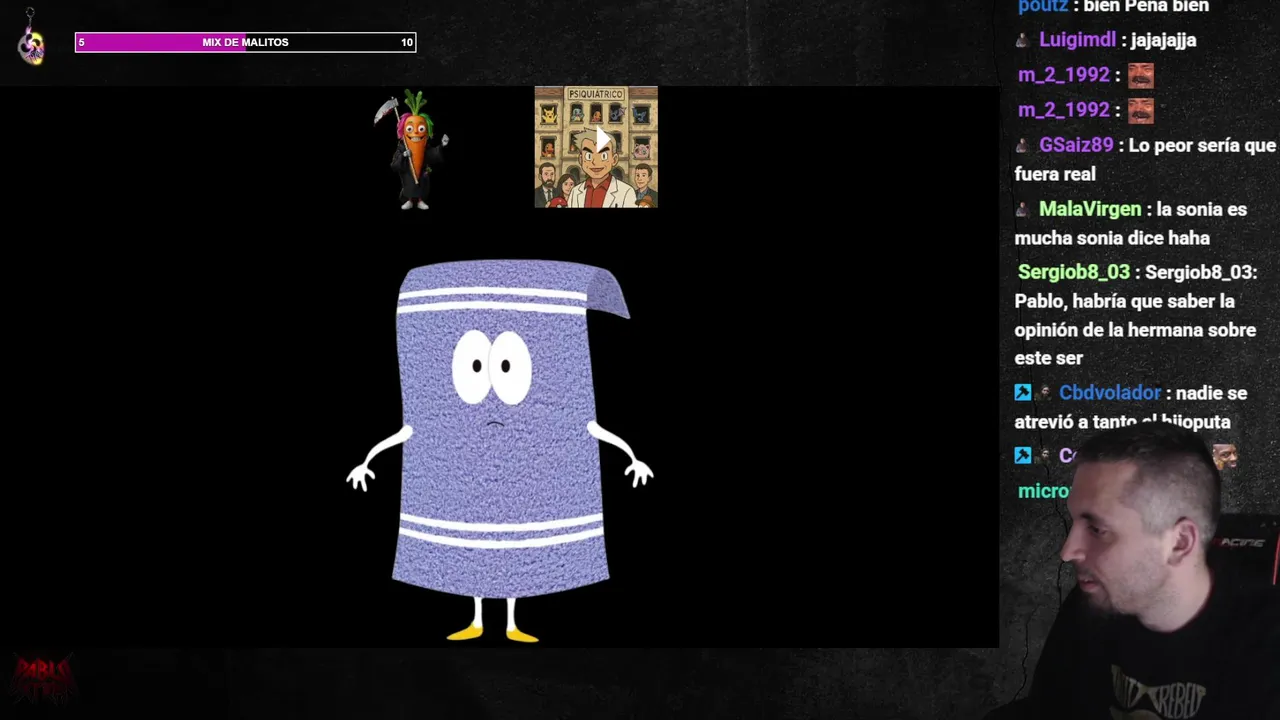This screenshot has height=720, width=1280.
Task: Click the user badge before GSaiz89
Action: (x=1022, y=146)
